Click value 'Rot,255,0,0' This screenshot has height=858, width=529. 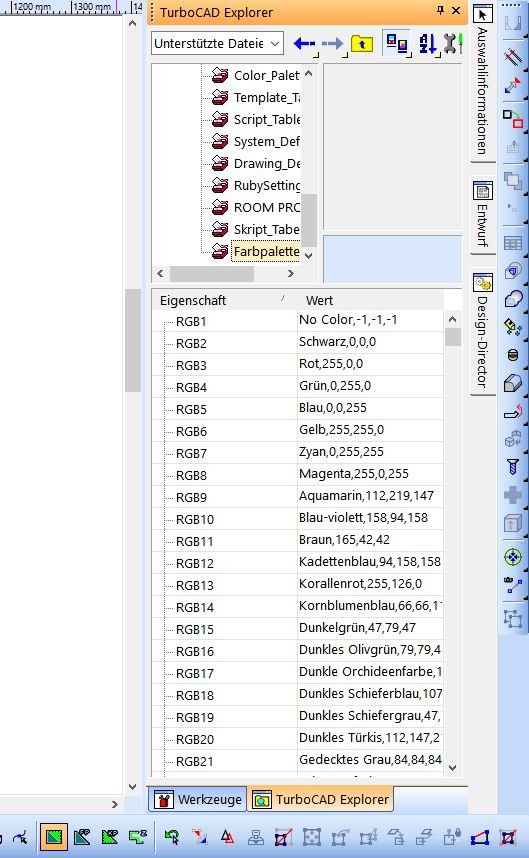[330, 364]
